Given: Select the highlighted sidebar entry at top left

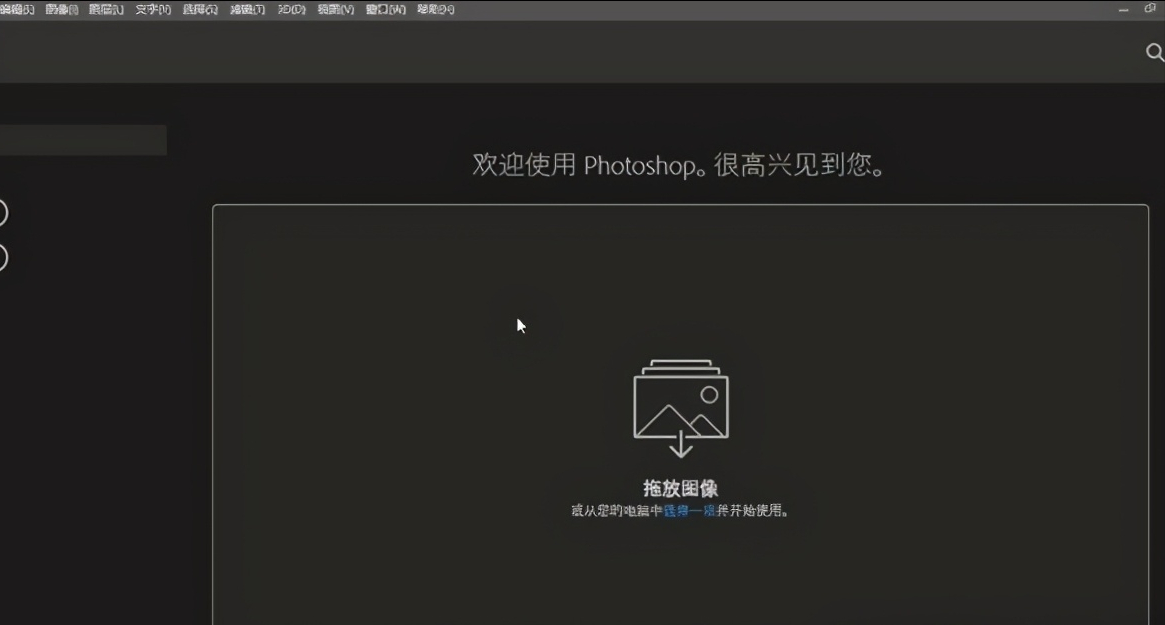Looking at the screenshot, I should pos(83,140).
